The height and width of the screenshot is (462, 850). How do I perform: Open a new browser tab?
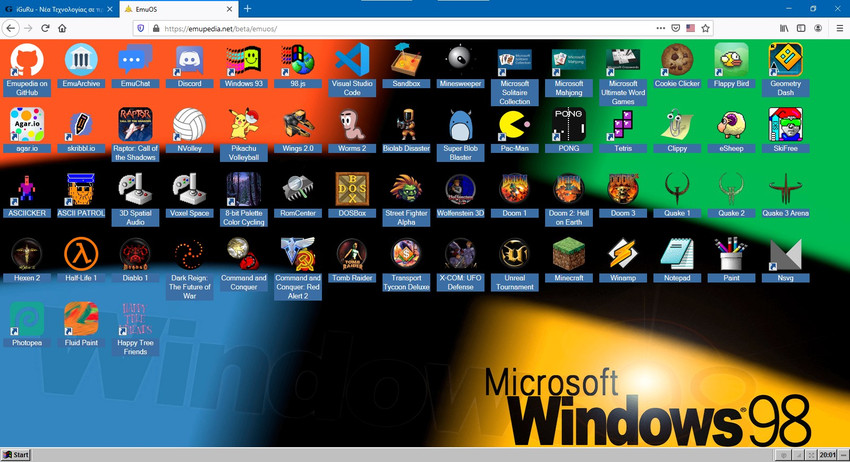coord(247,9)
